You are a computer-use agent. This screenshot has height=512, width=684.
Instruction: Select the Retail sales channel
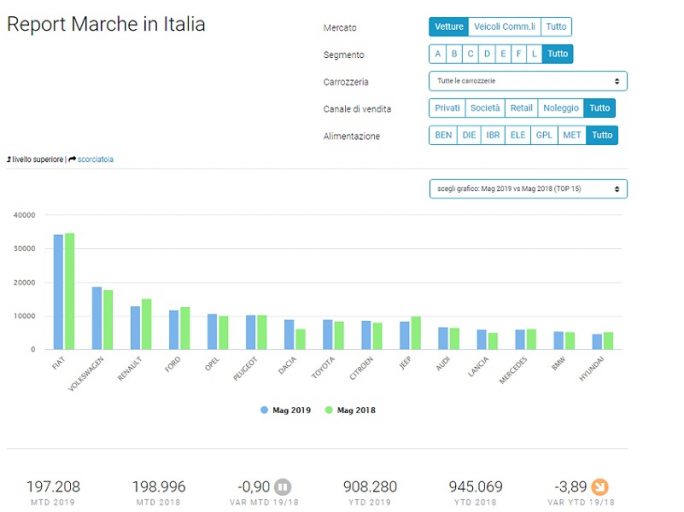(521, 108)
